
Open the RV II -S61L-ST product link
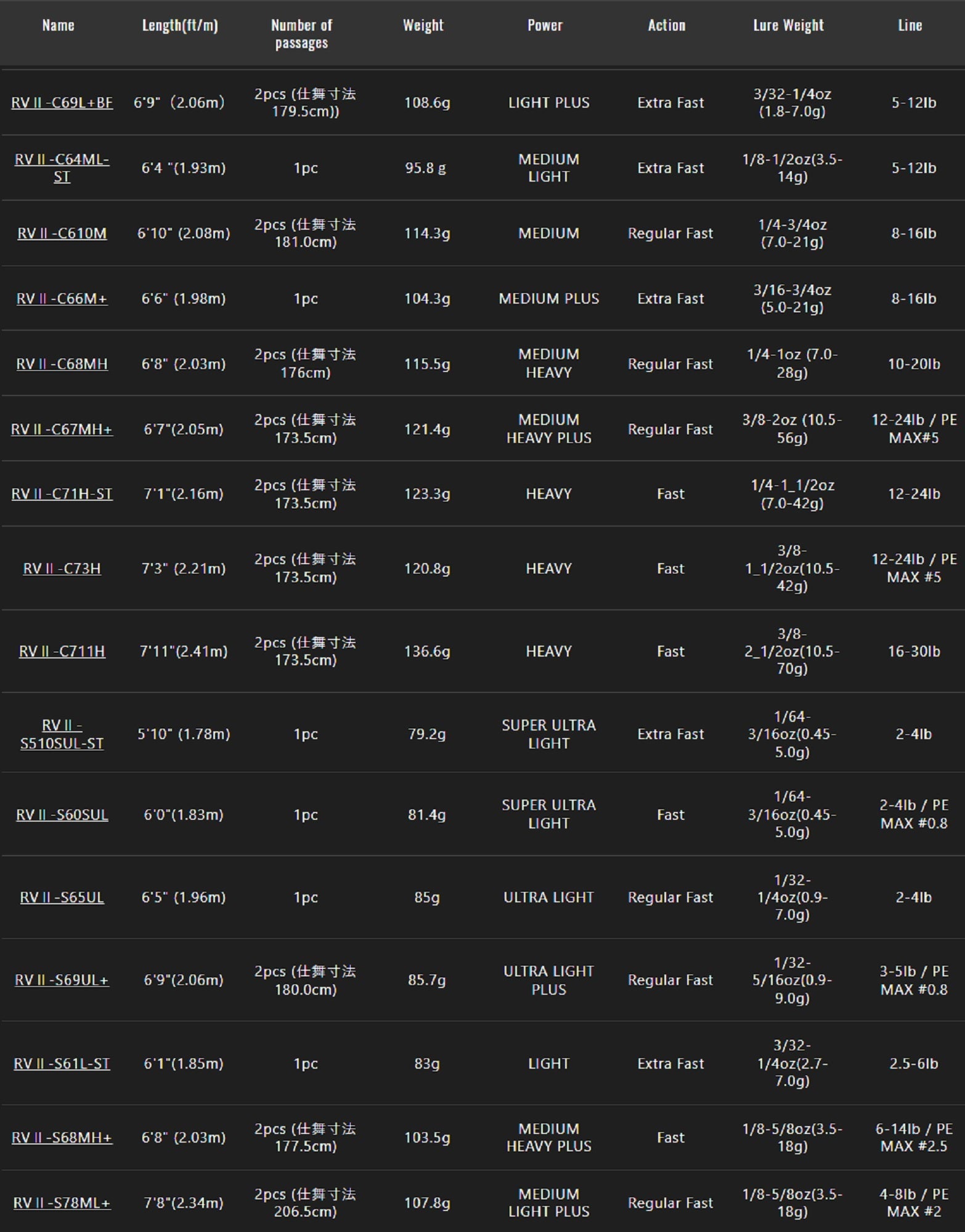pos(62,1064)
